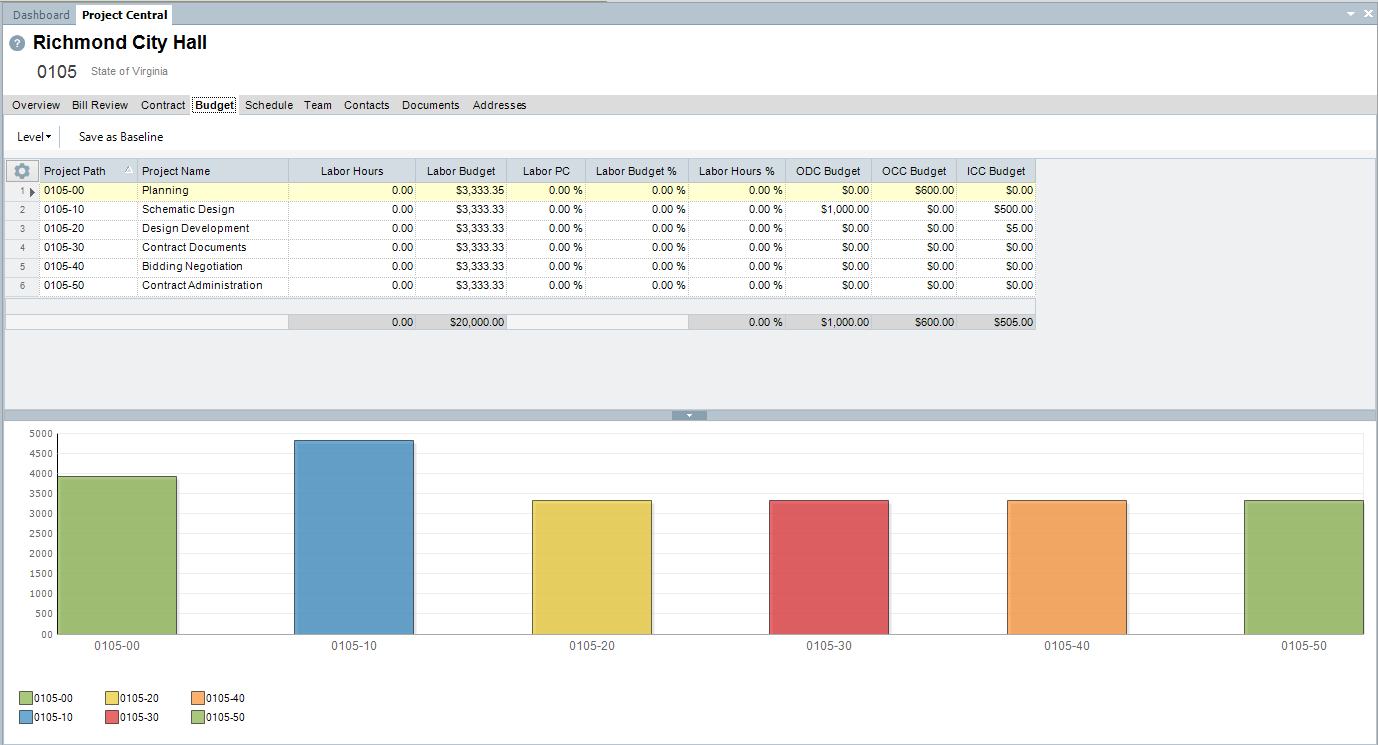The height and width of the screenshot is (745, 1378).
Task: Open the Contacts tab
Action: click(x=367, y=105)
